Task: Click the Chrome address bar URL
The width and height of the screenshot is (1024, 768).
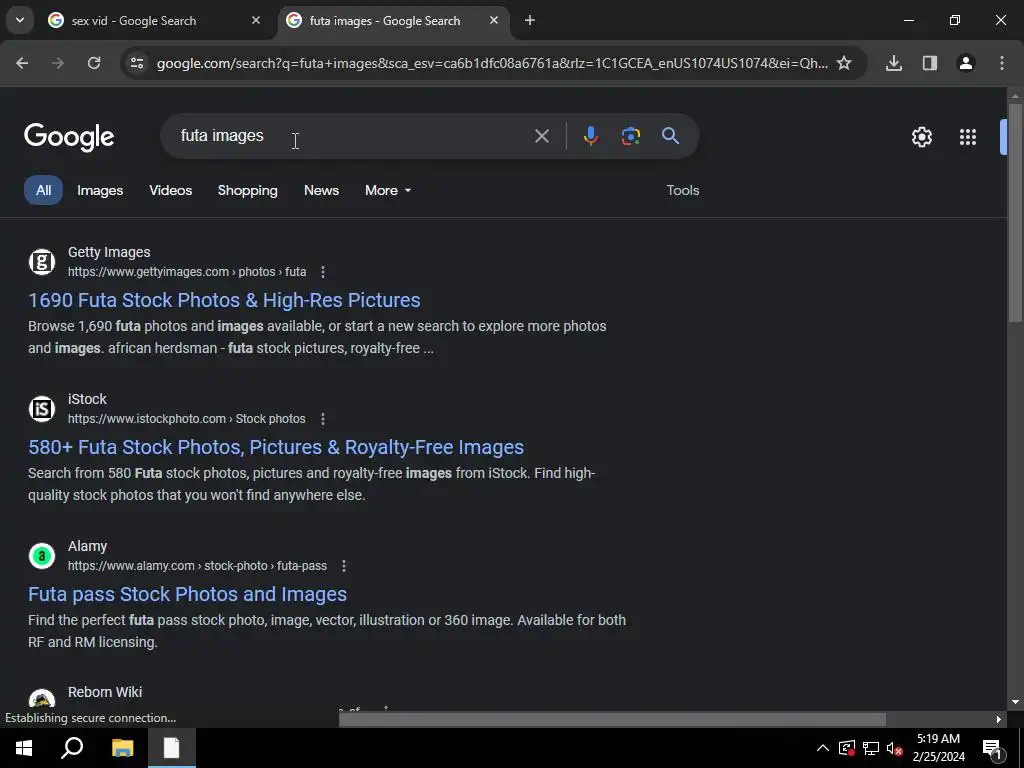Action: tap(492, 63)
